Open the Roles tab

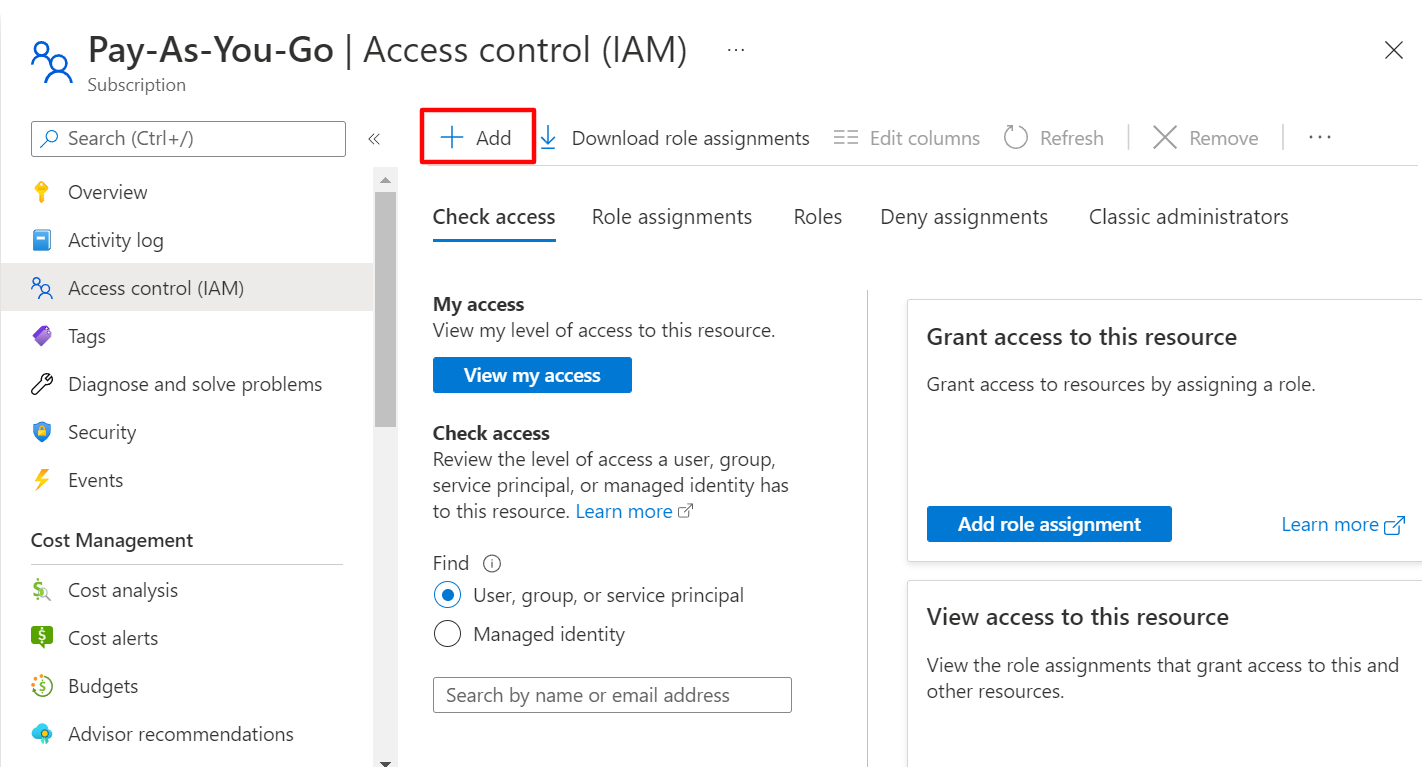point(818,217)
